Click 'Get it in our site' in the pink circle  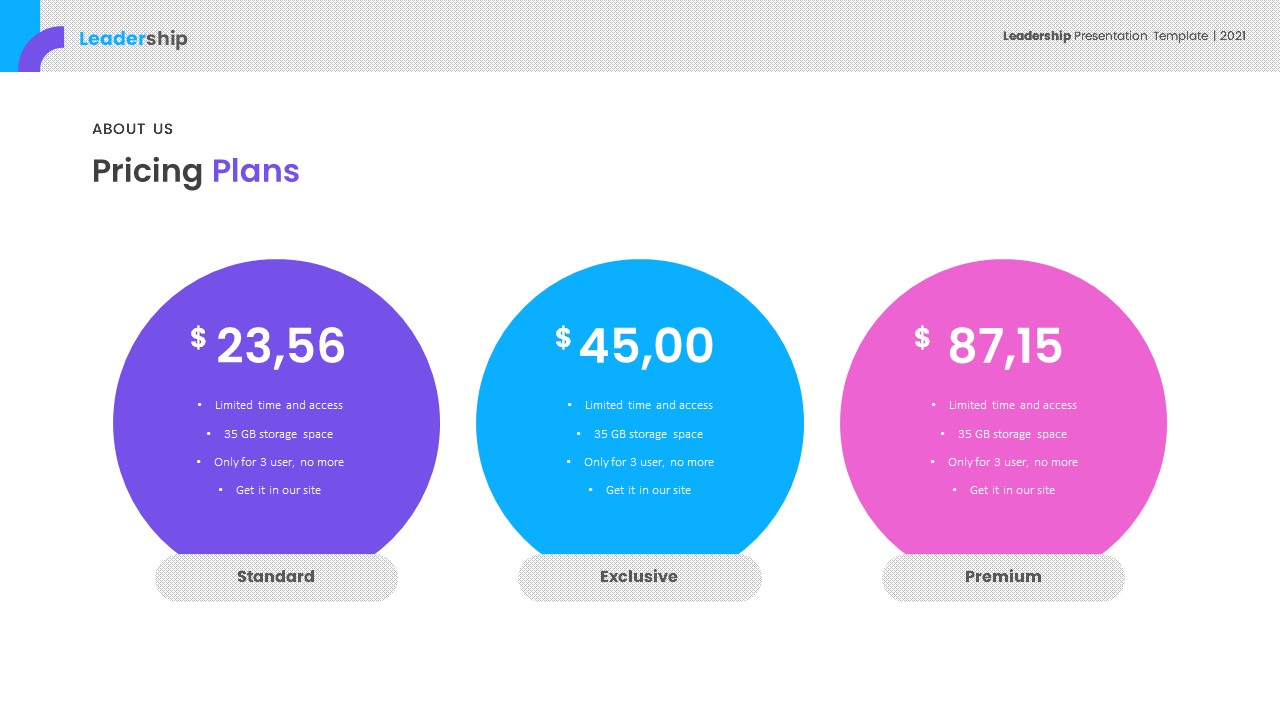coord(1012,490)
